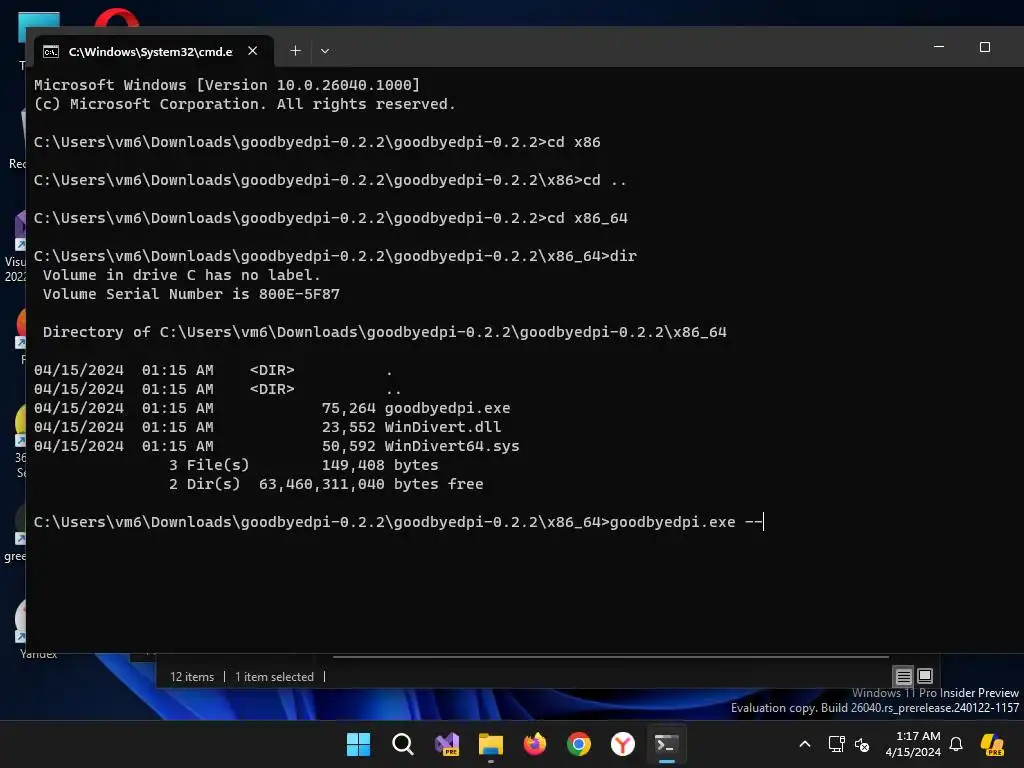Open clock and calendar 1:17 AM

pos(913,744)
